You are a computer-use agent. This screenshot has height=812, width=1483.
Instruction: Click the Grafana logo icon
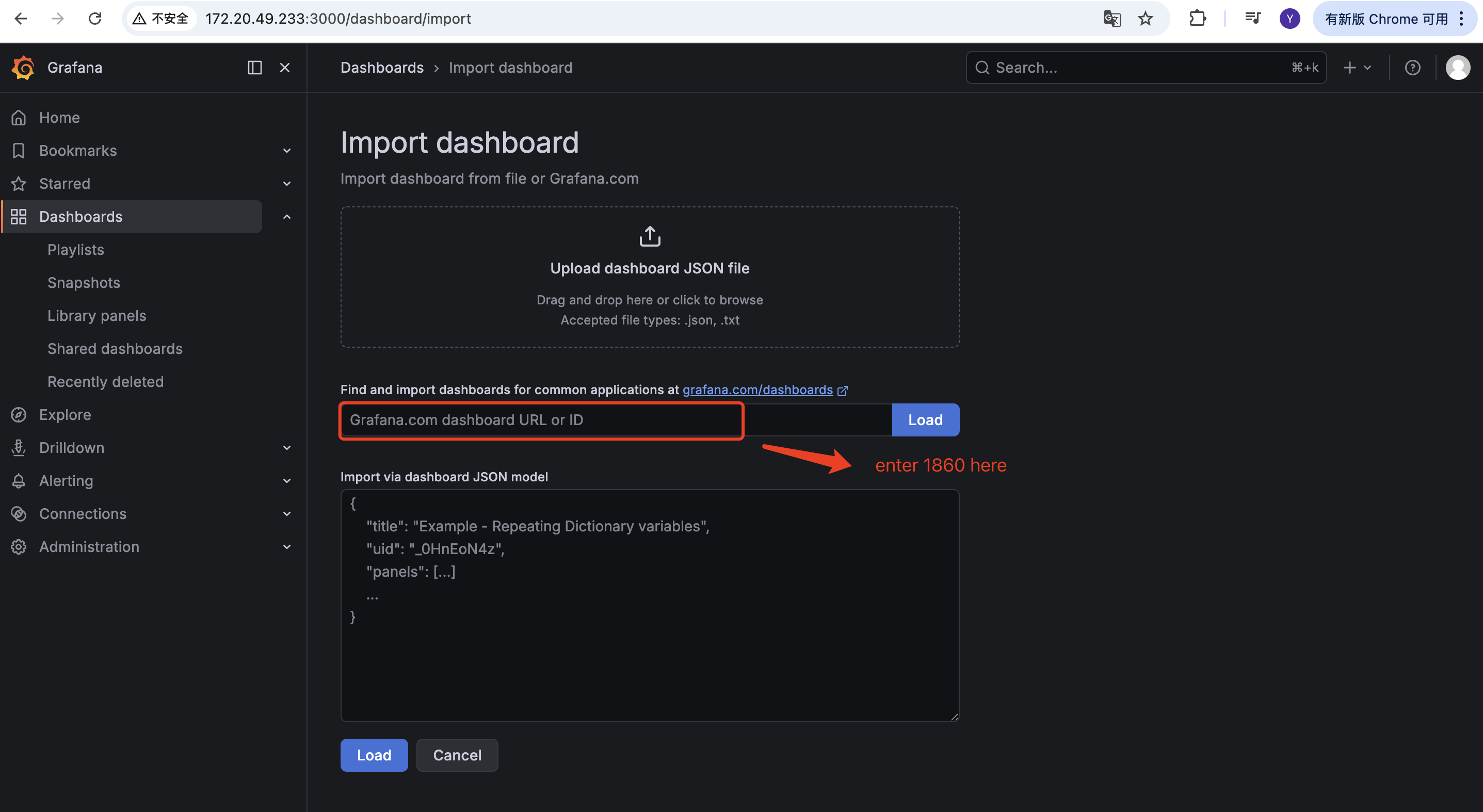pyautogui.click(x=23, y=68)
